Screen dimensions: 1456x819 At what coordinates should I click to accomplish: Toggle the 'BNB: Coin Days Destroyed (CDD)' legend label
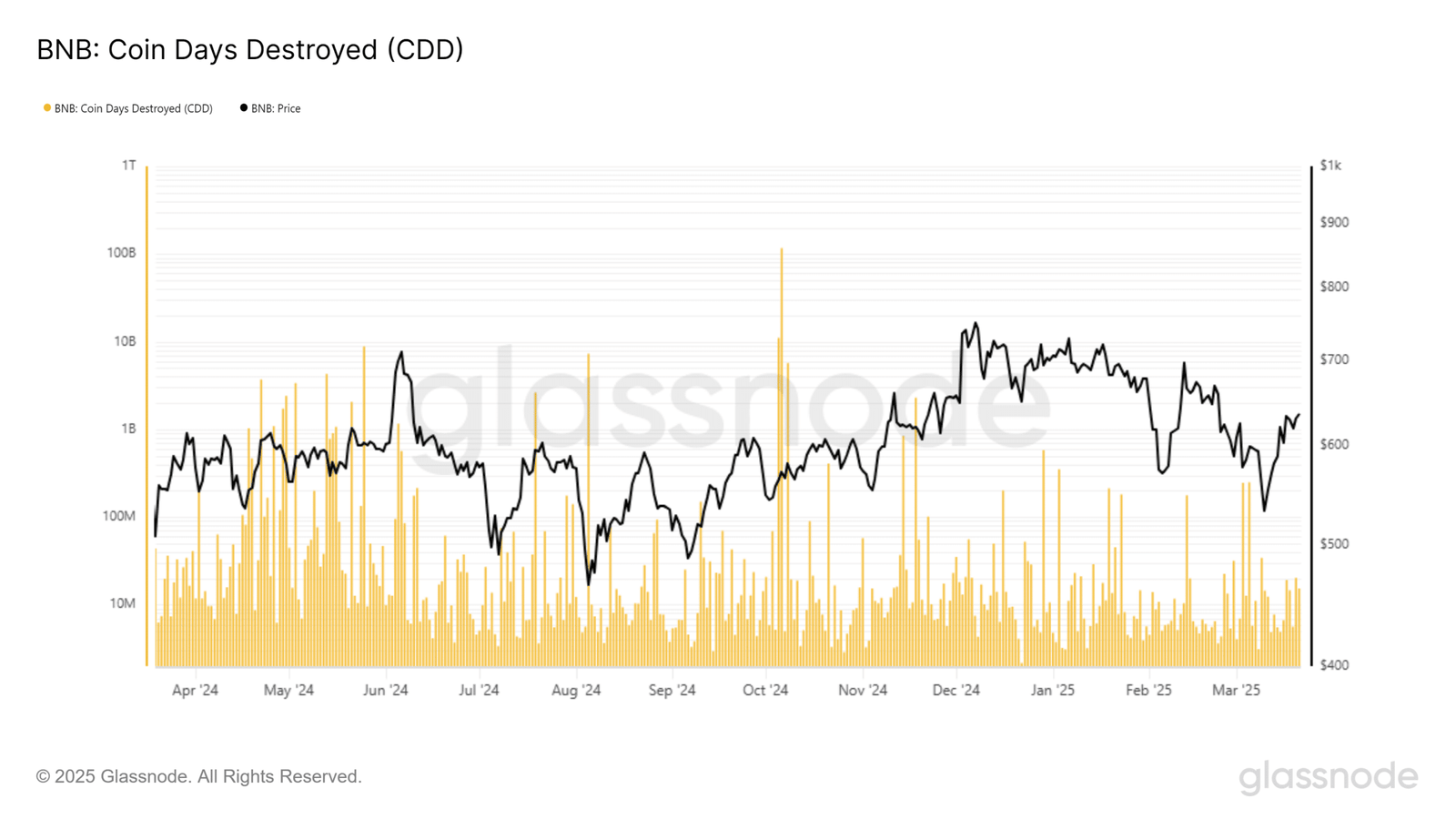[133, 108]
